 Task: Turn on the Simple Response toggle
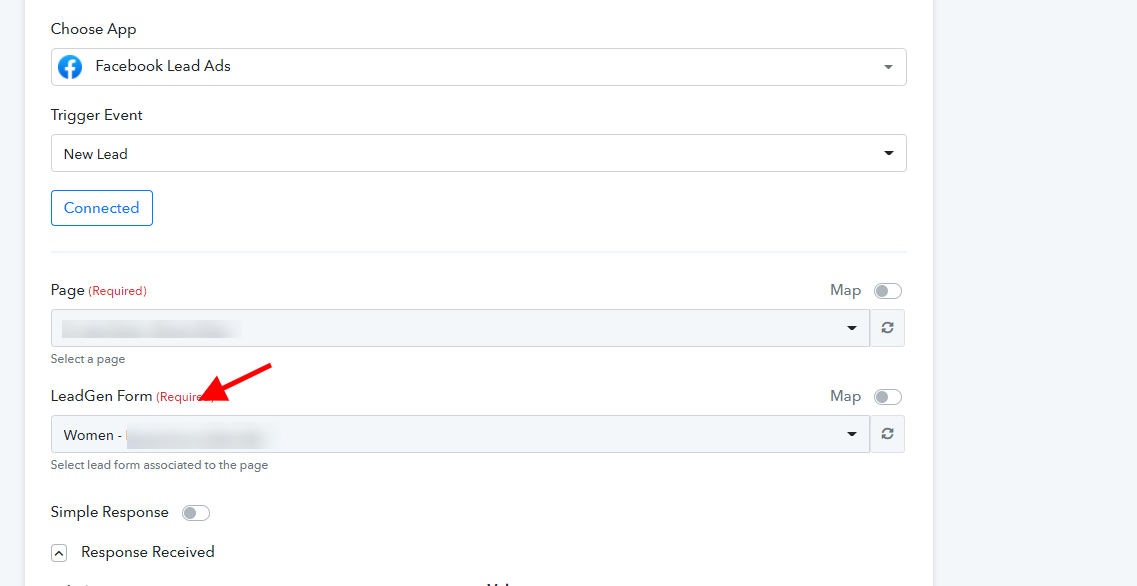click(196, 513)
